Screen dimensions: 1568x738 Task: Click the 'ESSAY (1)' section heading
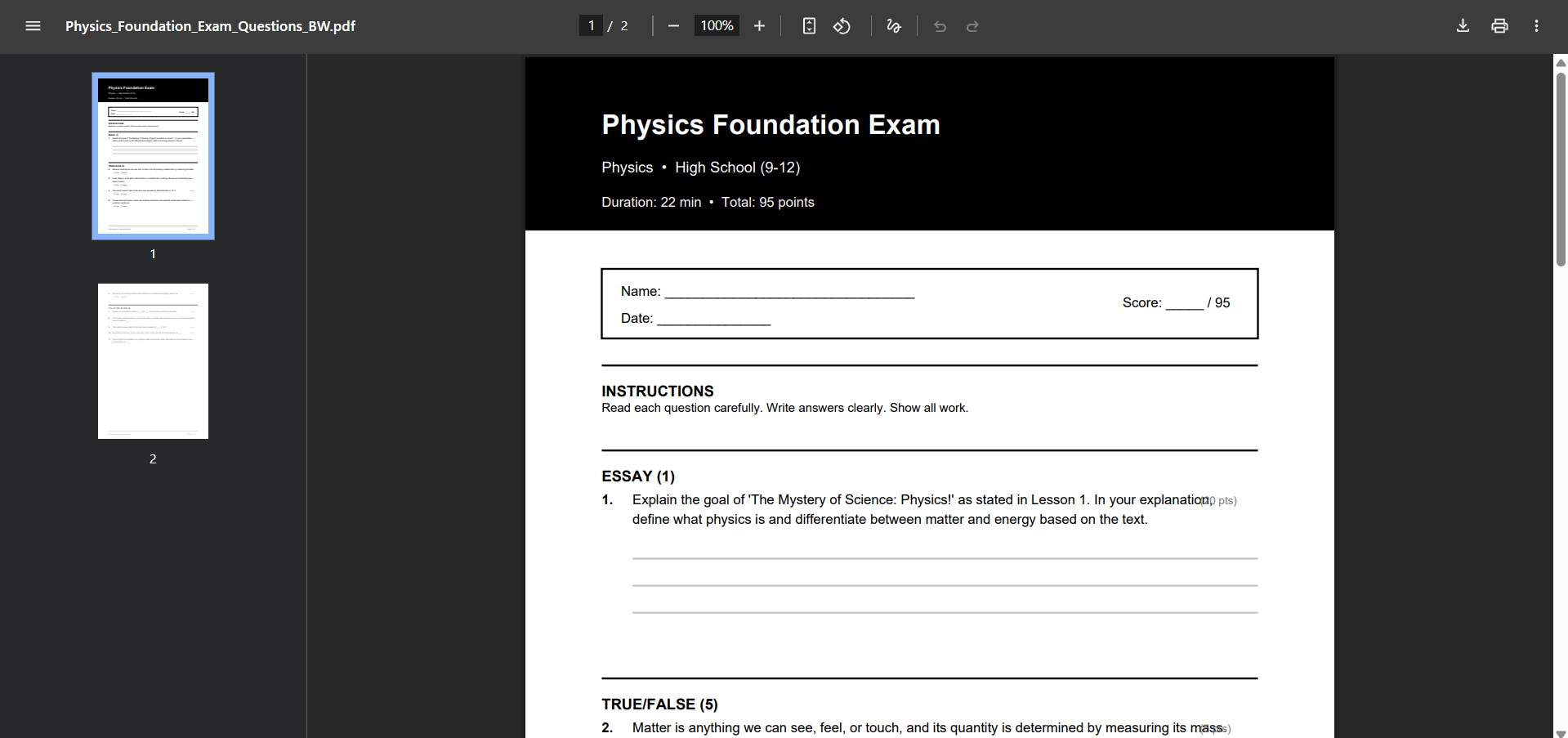point(638,476)
